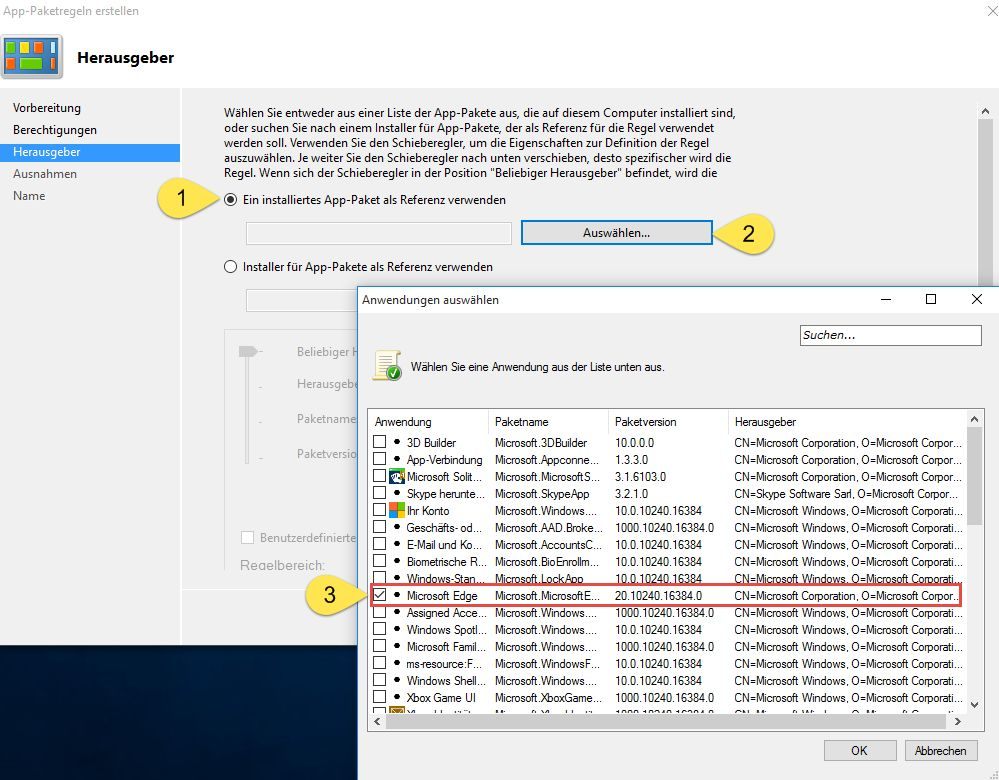
Task: Tick the 3D Builder checkbox
Action: (x=380, y=442)
